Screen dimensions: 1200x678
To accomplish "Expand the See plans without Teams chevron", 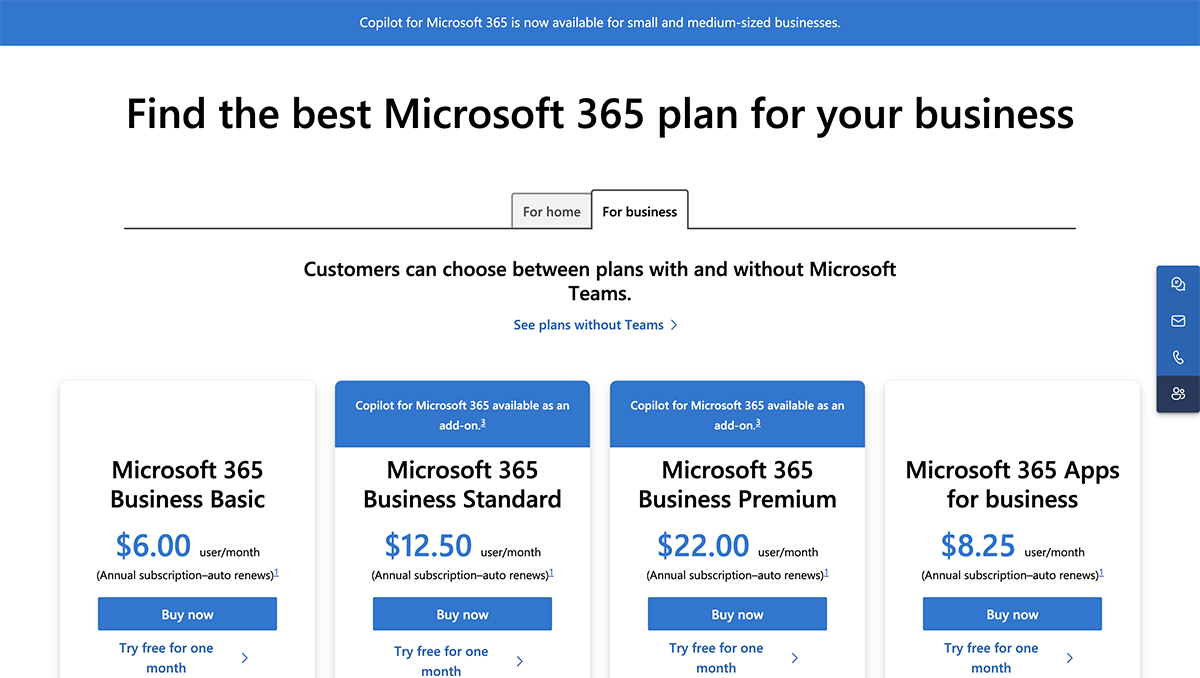I will click(675, 324).
